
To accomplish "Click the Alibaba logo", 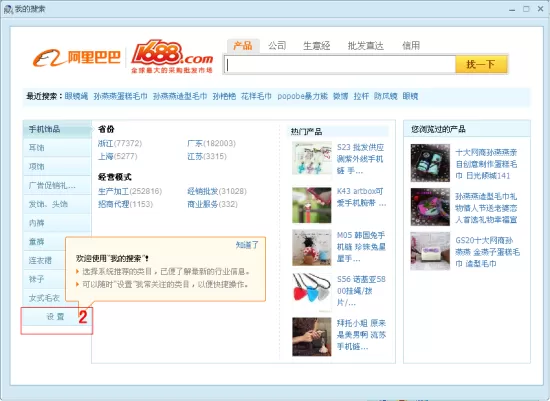I will coord(76,58).
